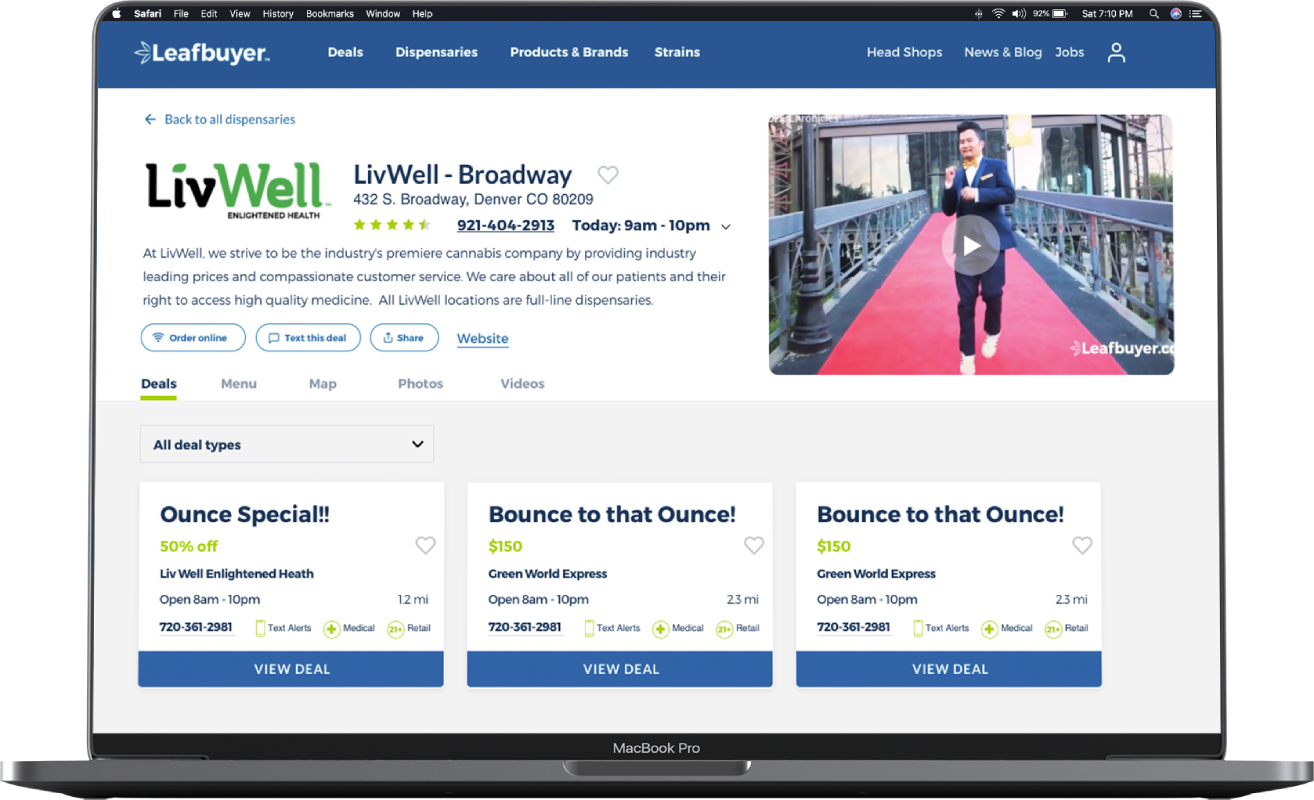1314x800 pixels.
Task: Open the Edit menu in the menu bar
Action: pyautogui.click(x=209, y=14)
